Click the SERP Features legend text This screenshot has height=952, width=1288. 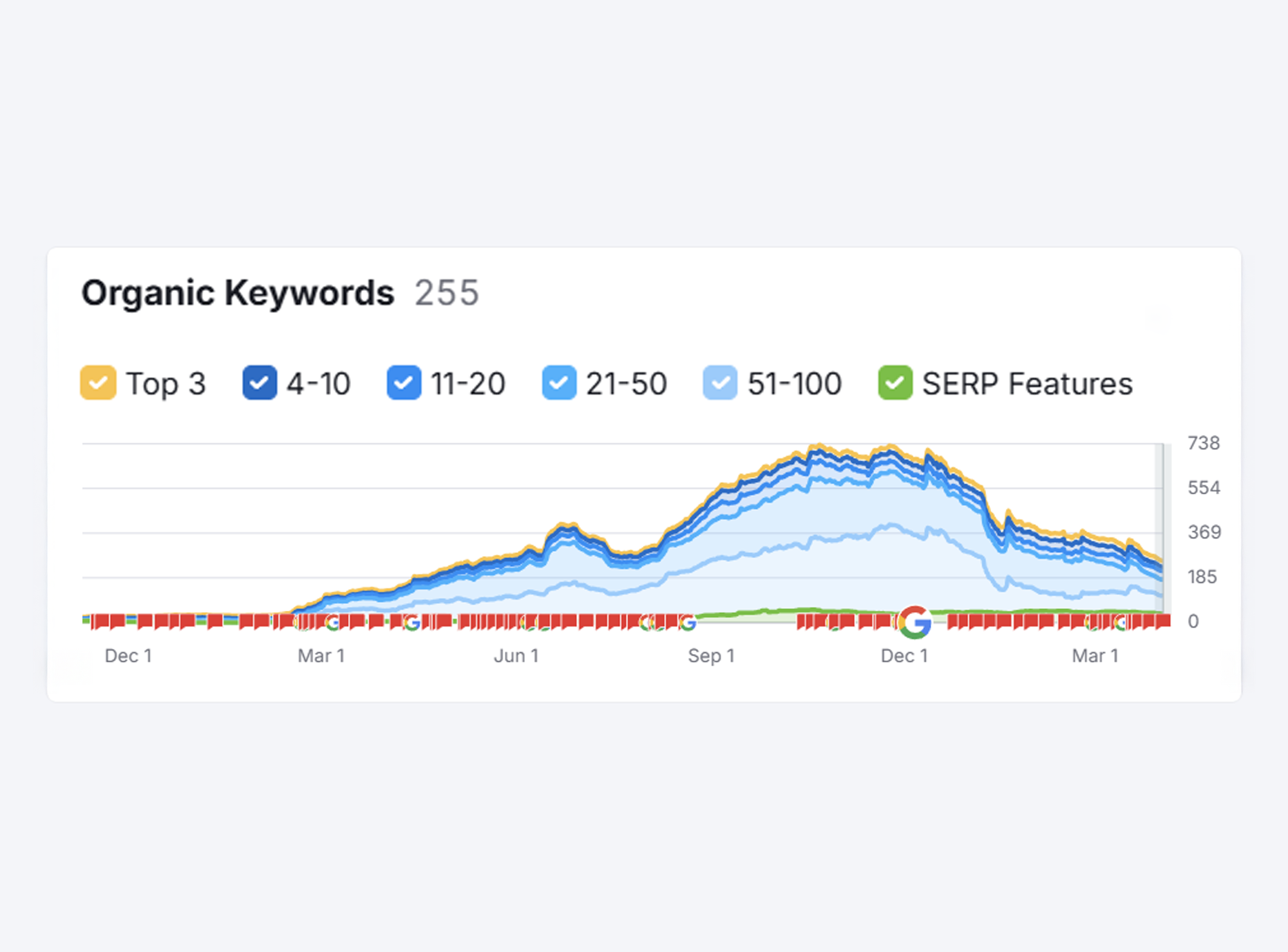1027,384
